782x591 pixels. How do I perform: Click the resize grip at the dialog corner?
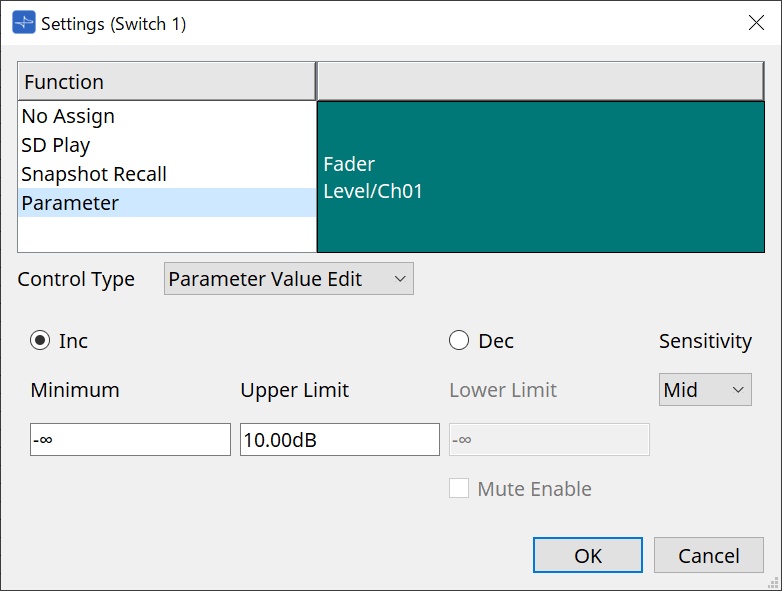[x=773, y=582]
